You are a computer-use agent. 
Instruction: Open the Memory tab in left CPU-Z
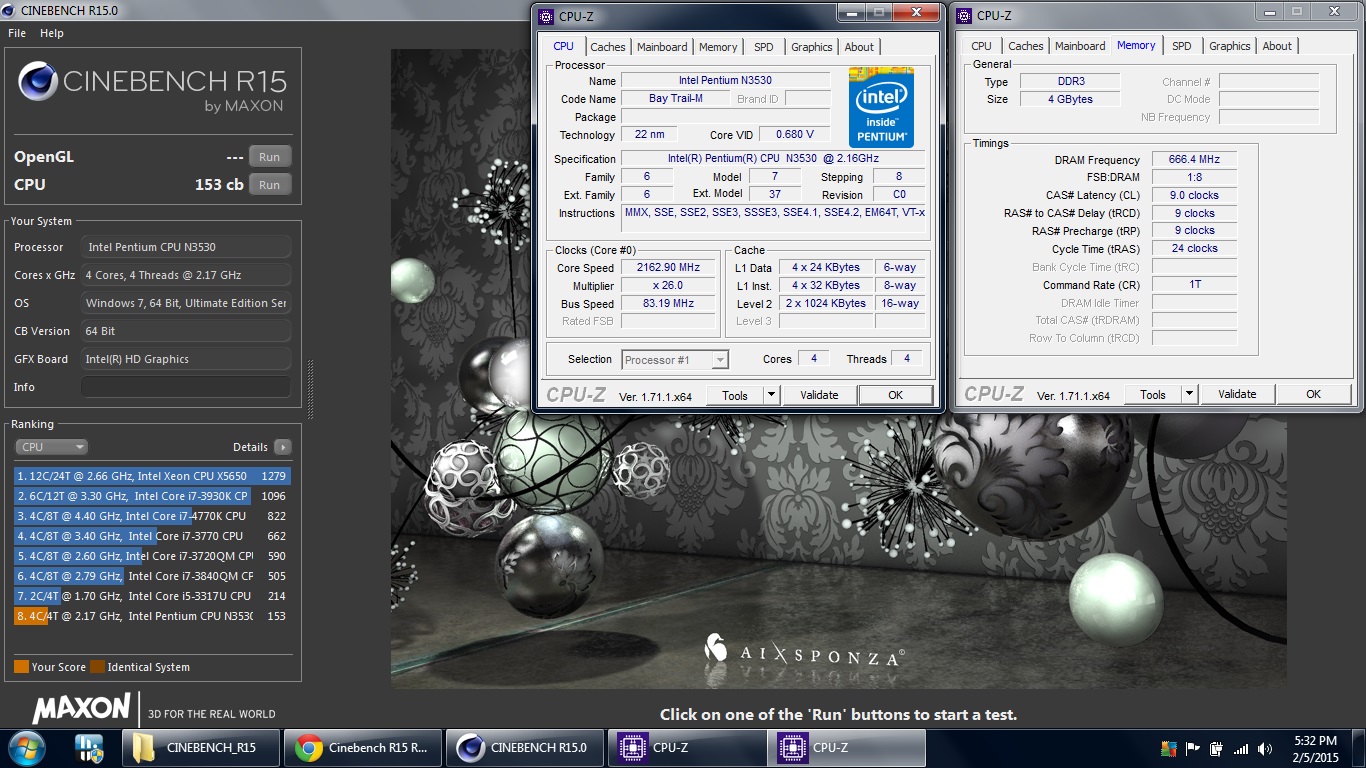point(718,47)
